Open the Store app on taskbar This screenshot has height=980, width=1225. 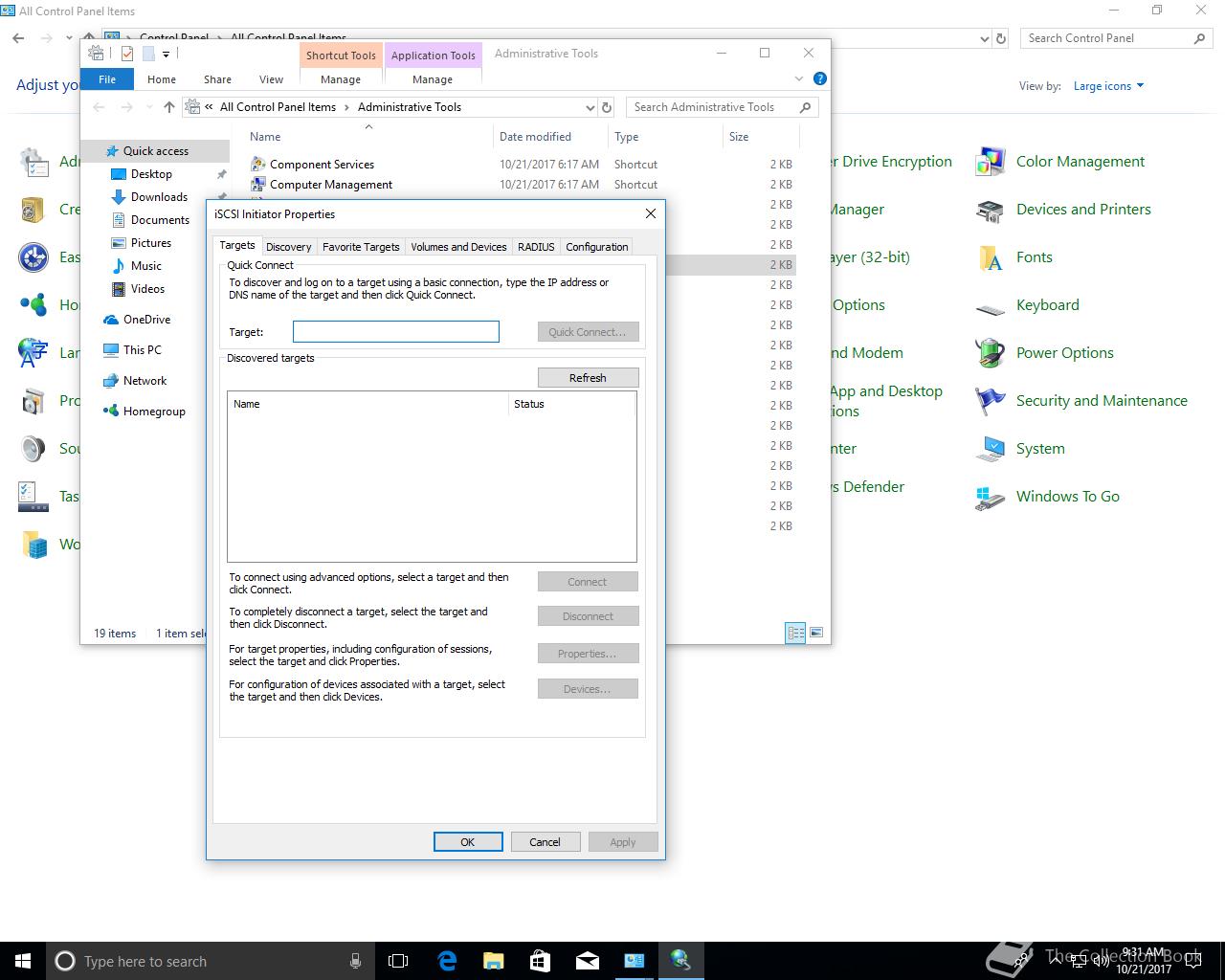pos(541,961)
